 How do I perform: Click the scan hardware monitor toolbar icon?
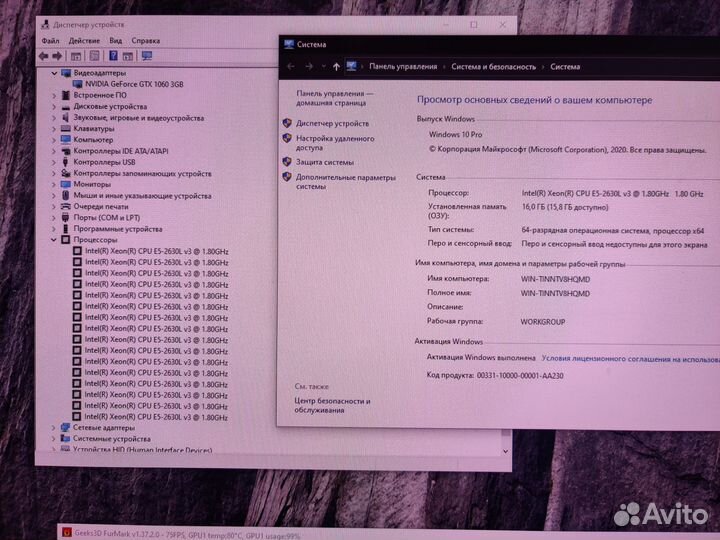[147, 56]
